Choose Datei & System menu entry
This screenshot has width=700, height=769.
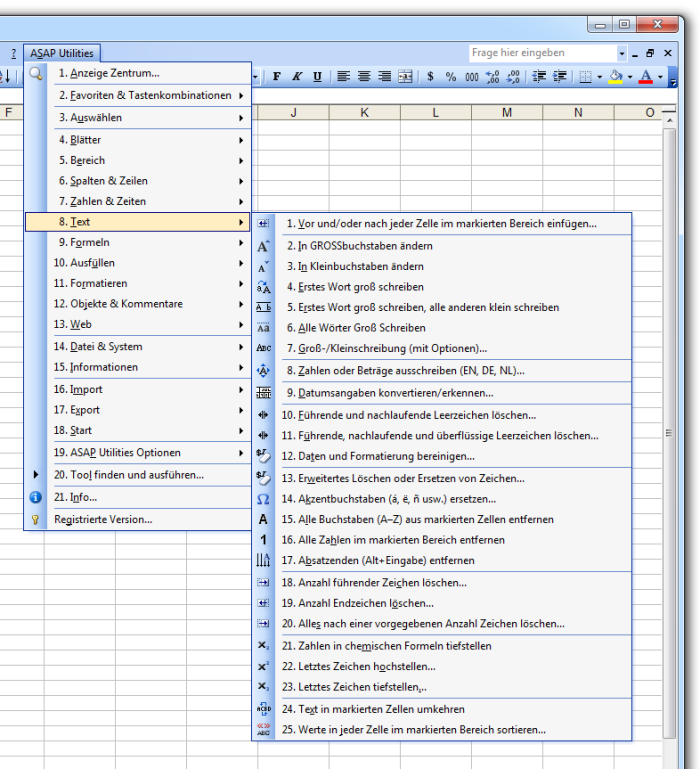pyautogui.click(x=137, y=347)
